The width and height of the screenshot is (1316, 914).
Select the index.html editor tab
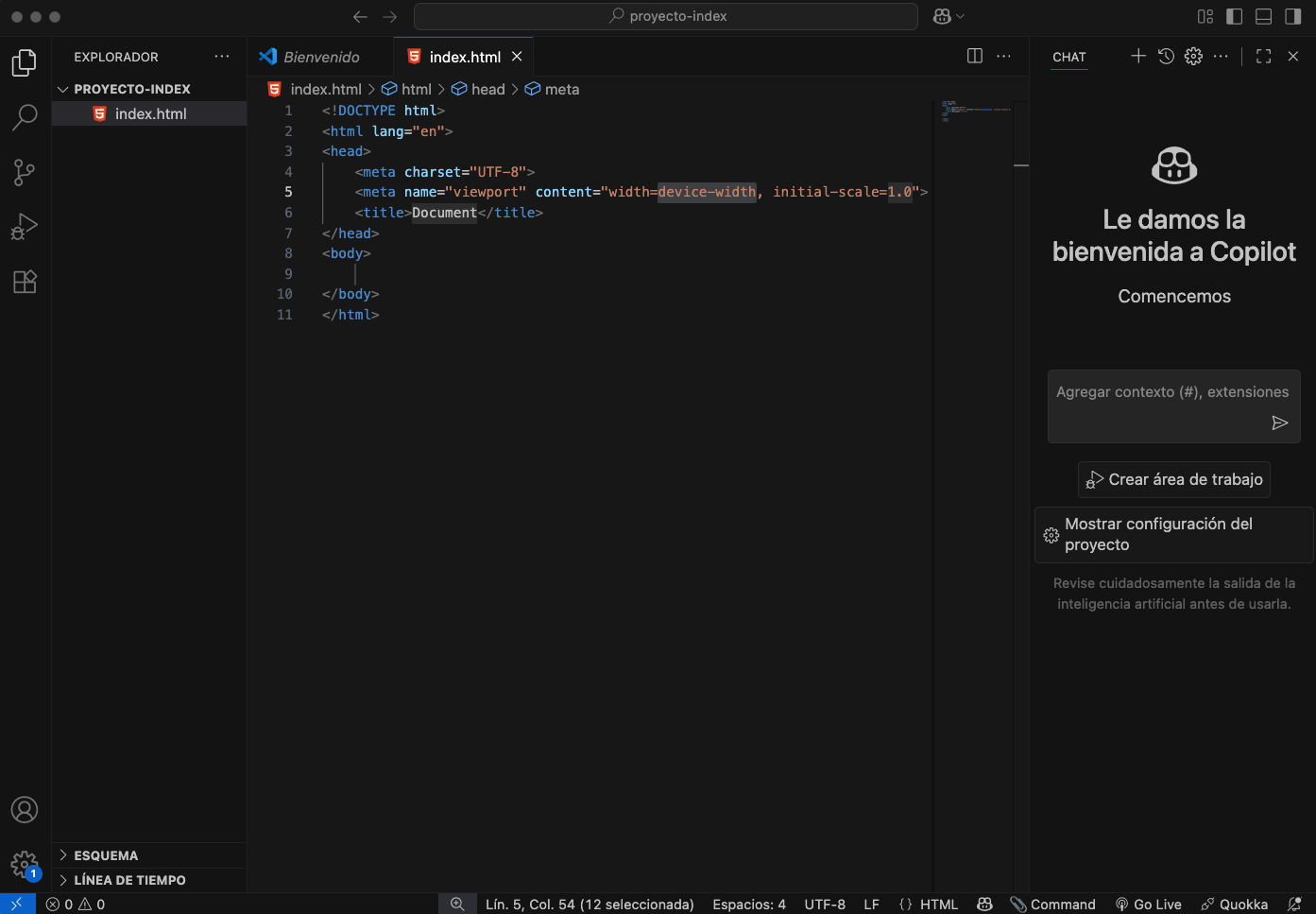(465, 57)
